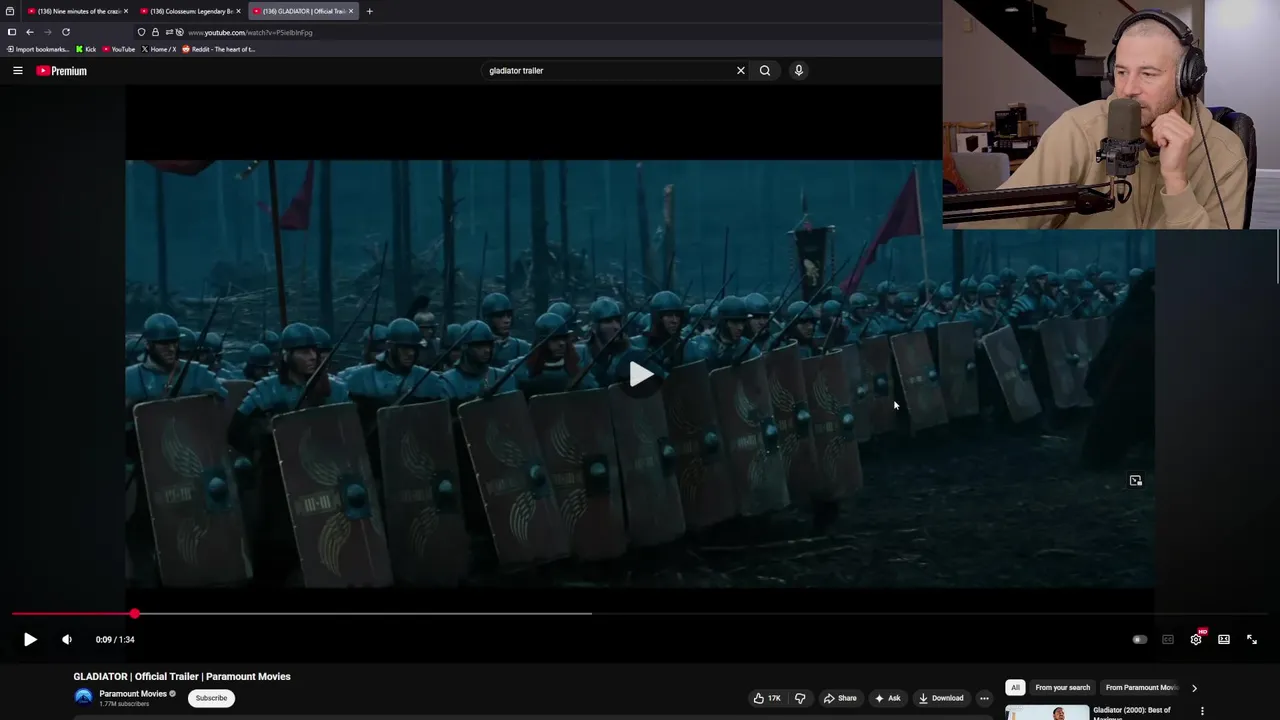Viewport: 1280px width, 720px height.
Task: Toggle the browser sidebar button
Action: pos(12,32)
